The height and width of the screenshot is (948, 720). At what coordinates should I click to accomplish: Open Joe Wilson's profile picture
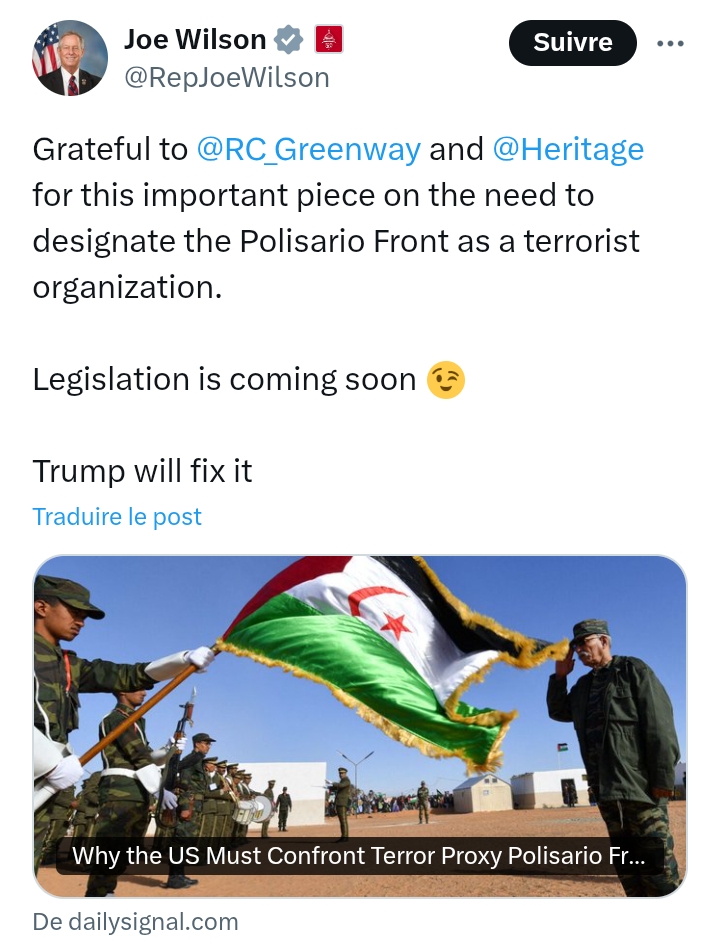[69, 58]
